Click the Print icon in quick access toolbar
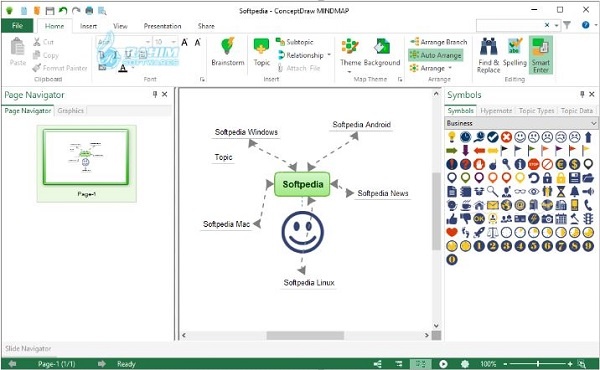 (89, 11)
